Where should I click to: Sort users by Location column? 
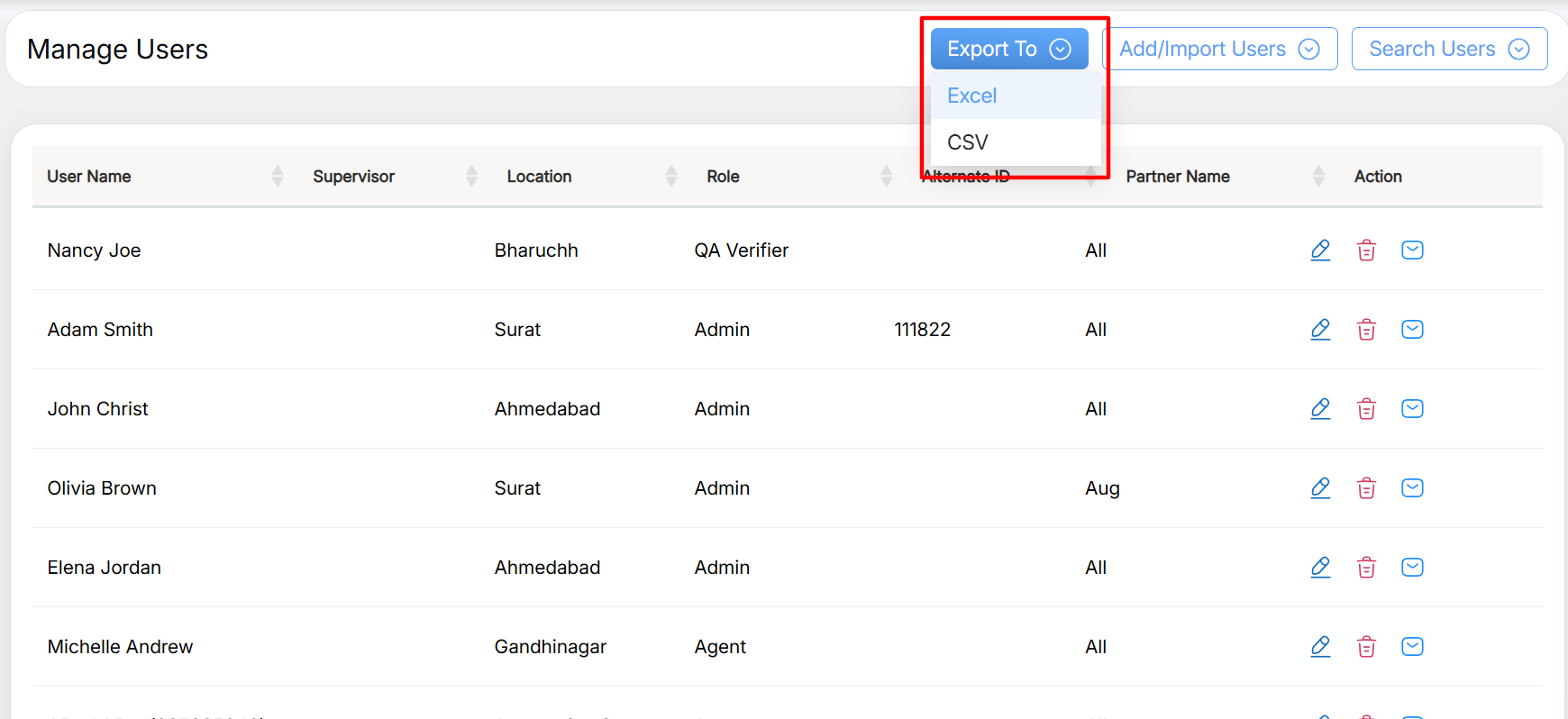pyautogui.click(x=671, y=177)
